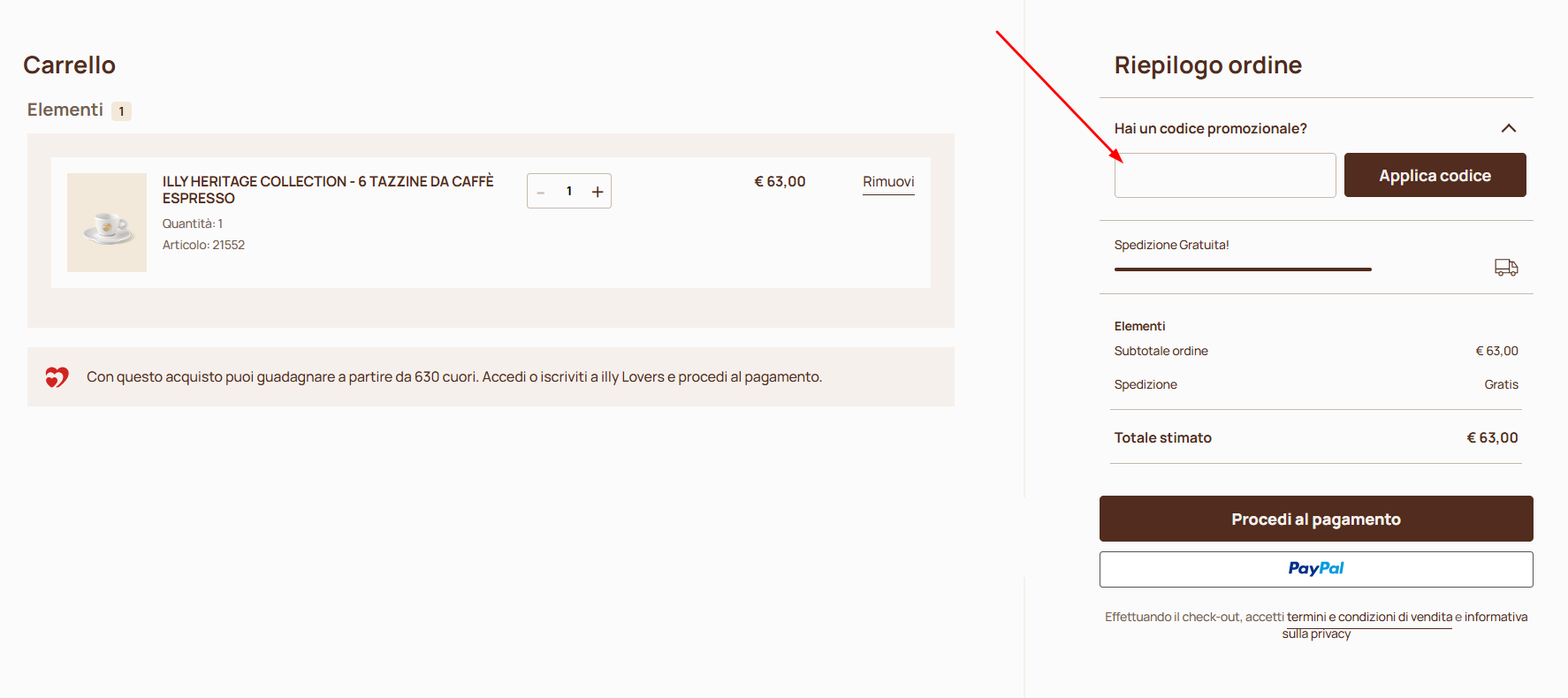
Task: Click the Totale stimato amount
Action: (x=1492, y=437)
